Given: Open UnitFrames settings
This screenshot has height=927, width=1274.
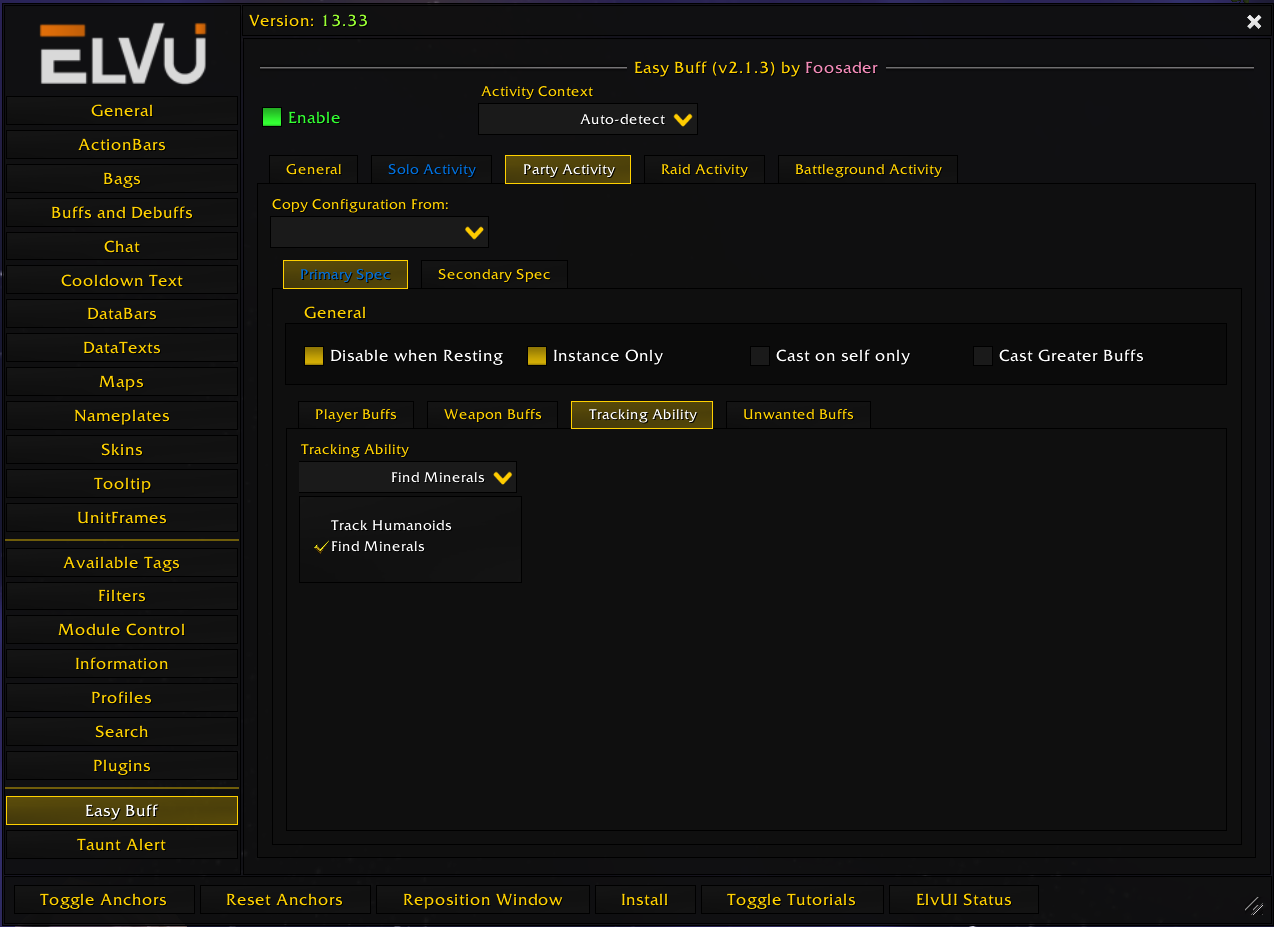Looking at the screenshot, I should (x=122, y=518).
